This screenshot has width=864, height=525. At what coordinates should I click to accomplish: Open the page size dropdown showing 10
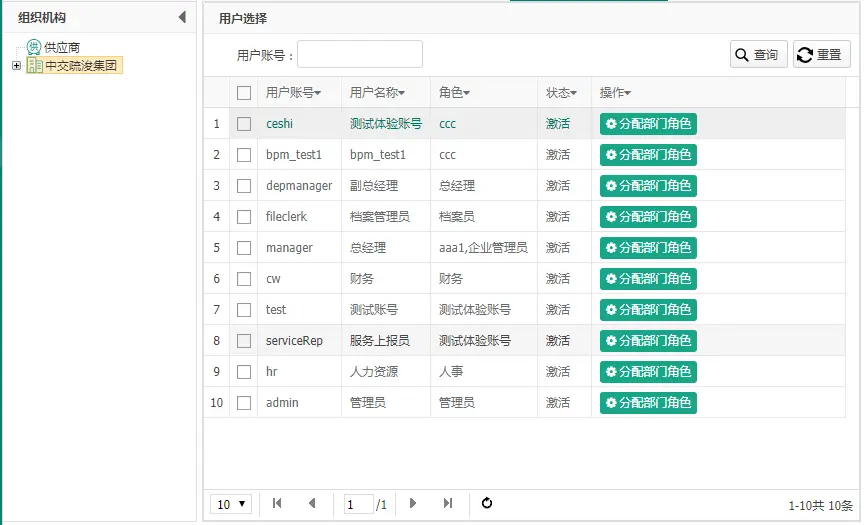(x=231, y=504)
